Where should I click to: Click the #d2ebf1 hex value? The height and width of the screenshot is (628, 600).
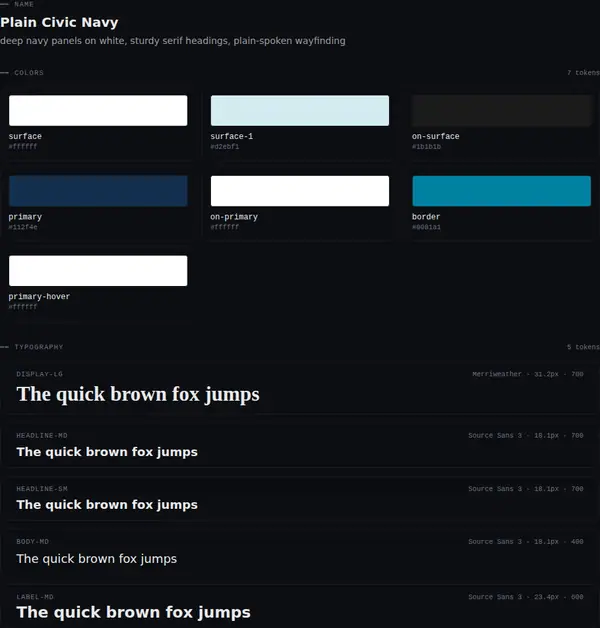[225, 147]
